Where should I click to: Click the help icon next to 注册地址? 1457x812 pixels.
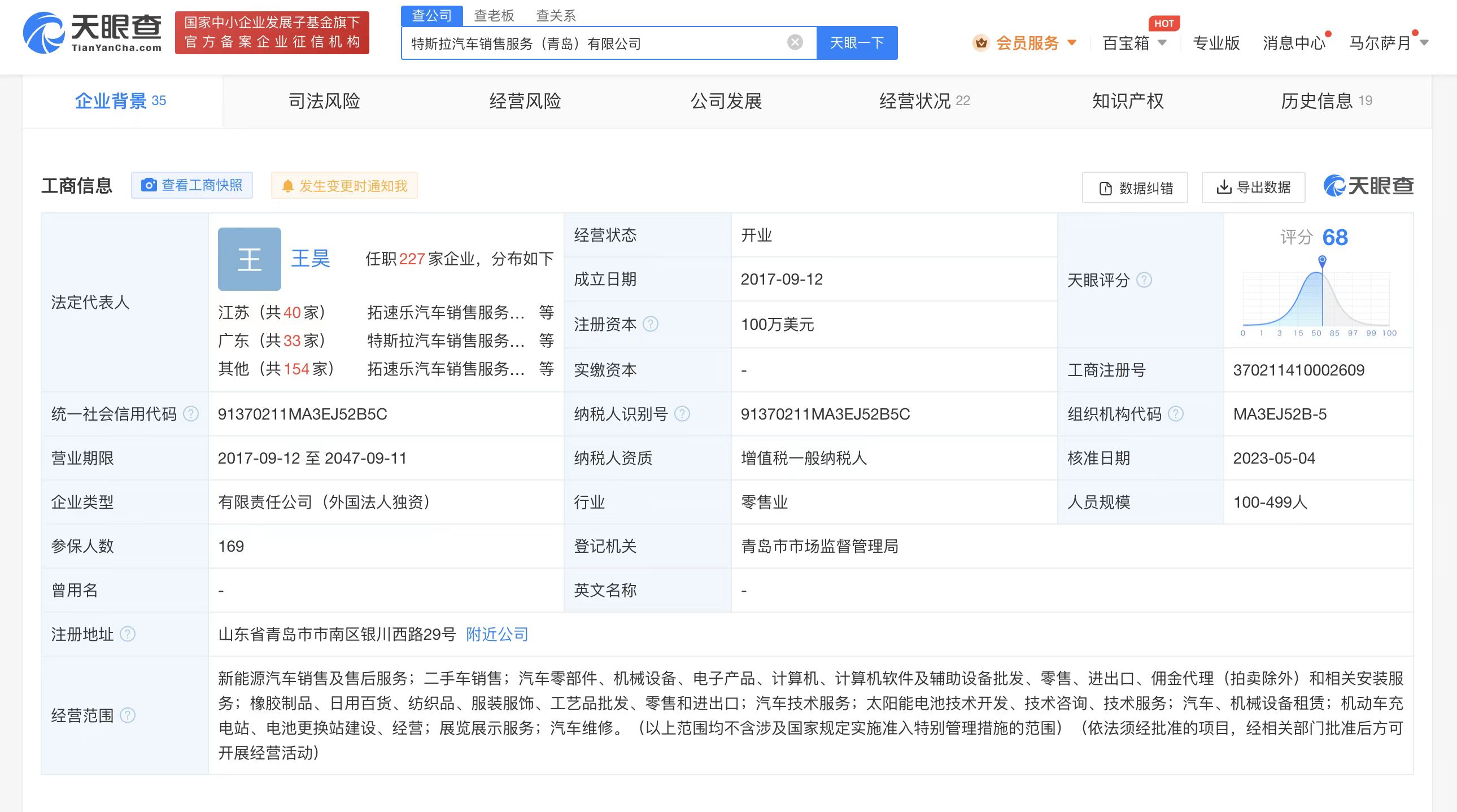click(x=128, y=634)
